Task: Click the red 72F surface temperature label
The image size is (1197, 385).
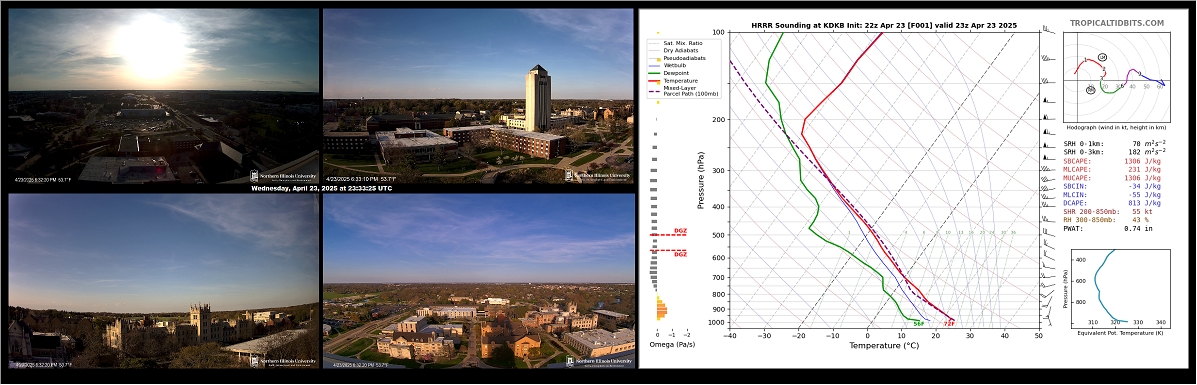Action: pyautogui.click(x=949, y=324)
